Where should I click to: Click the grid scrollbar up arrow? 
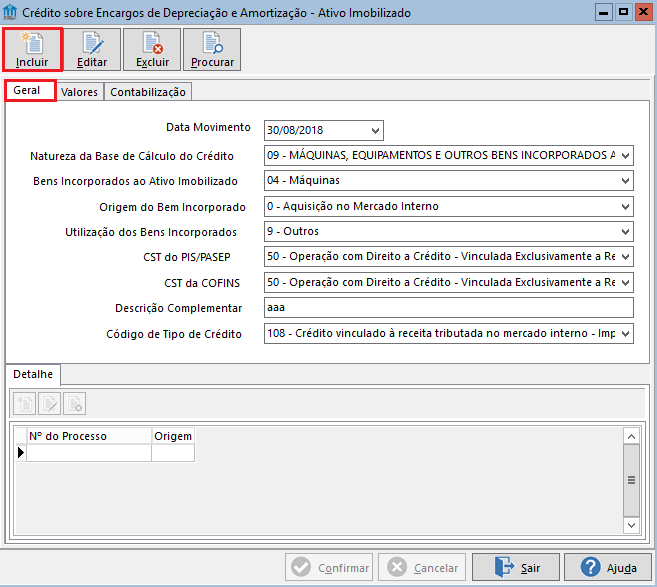[x=631, y=437]
